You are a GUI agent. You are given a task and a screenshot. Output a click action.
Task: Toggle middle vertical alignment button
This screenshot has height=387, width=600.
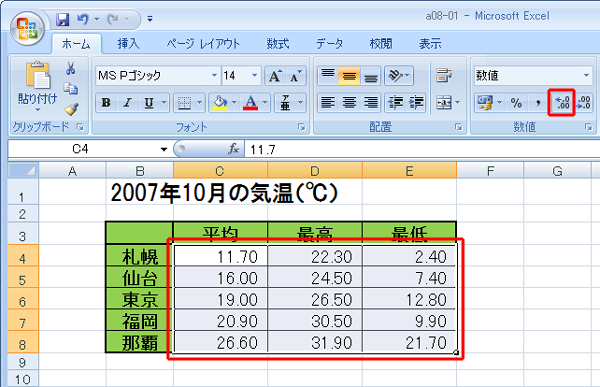(349, 75)
